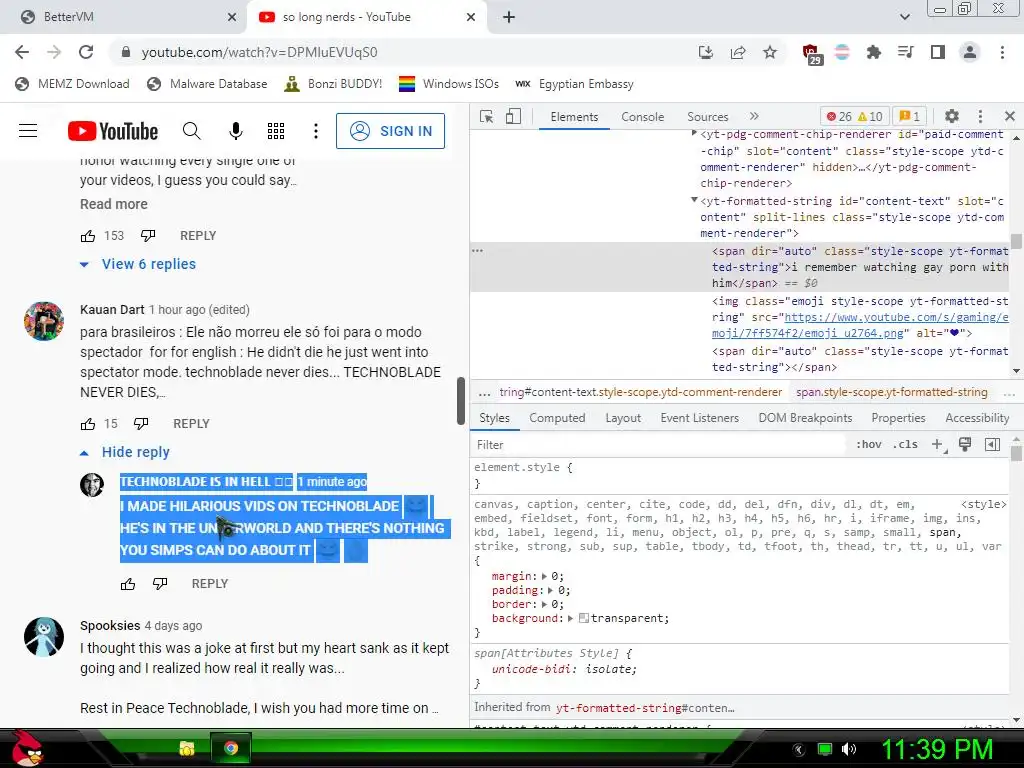1024x768 pixels.
Task: Expand margin shorthand triangle
Action: tap(544, 576)
